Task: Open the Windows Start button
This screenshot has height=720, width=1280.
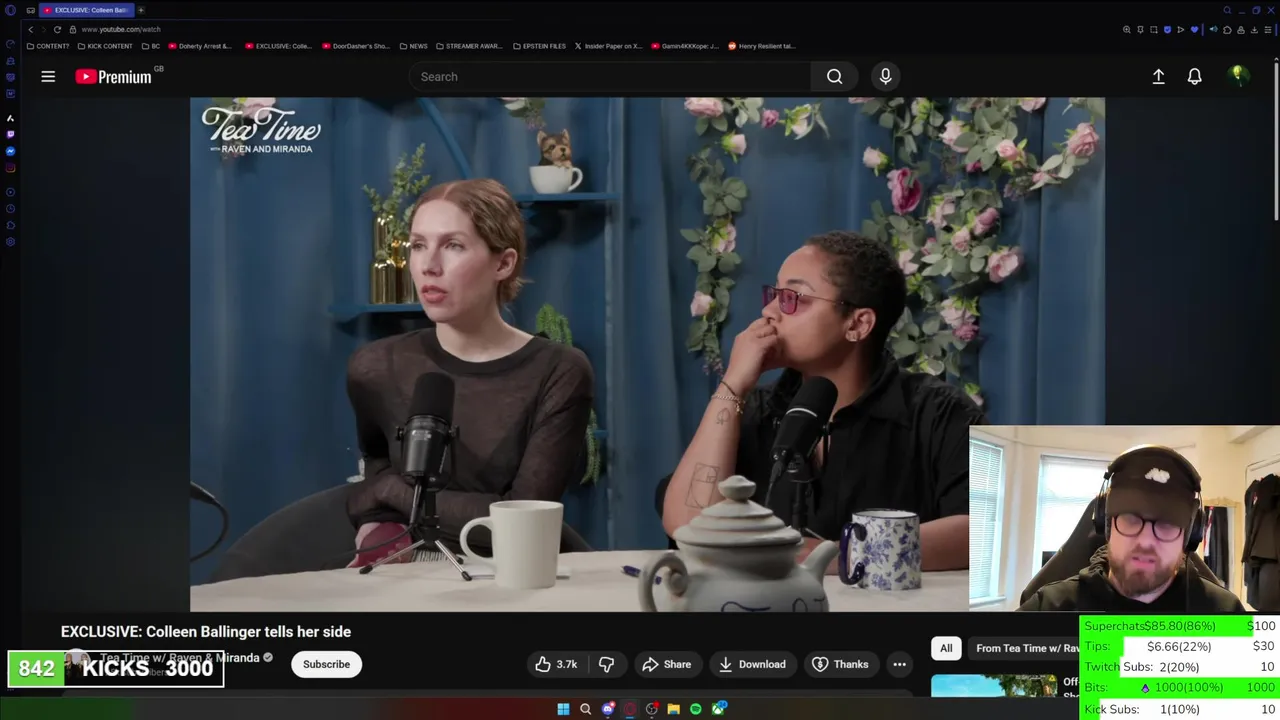Action: point(563,709)
